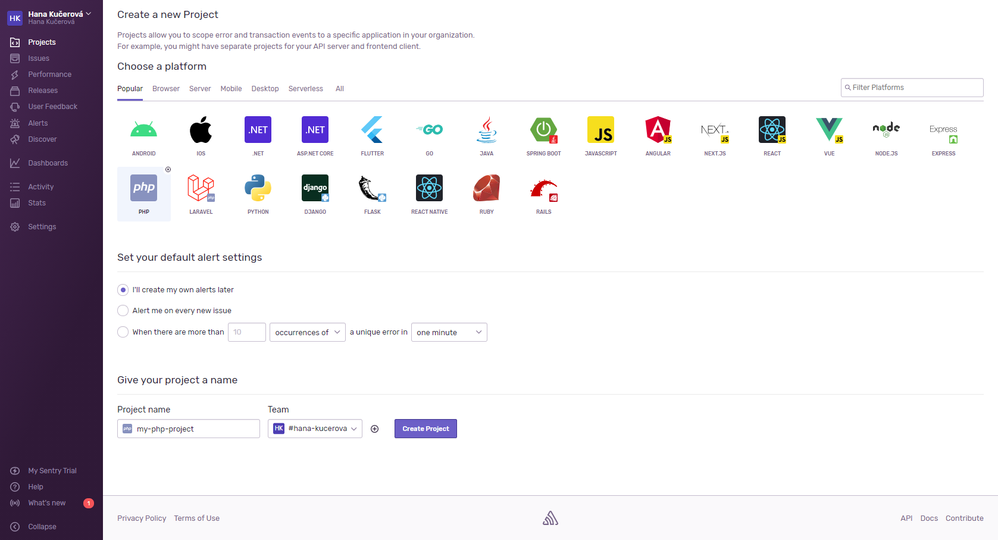Select the Spring Boot platform
998x540 pixels.
click(544, 130)
